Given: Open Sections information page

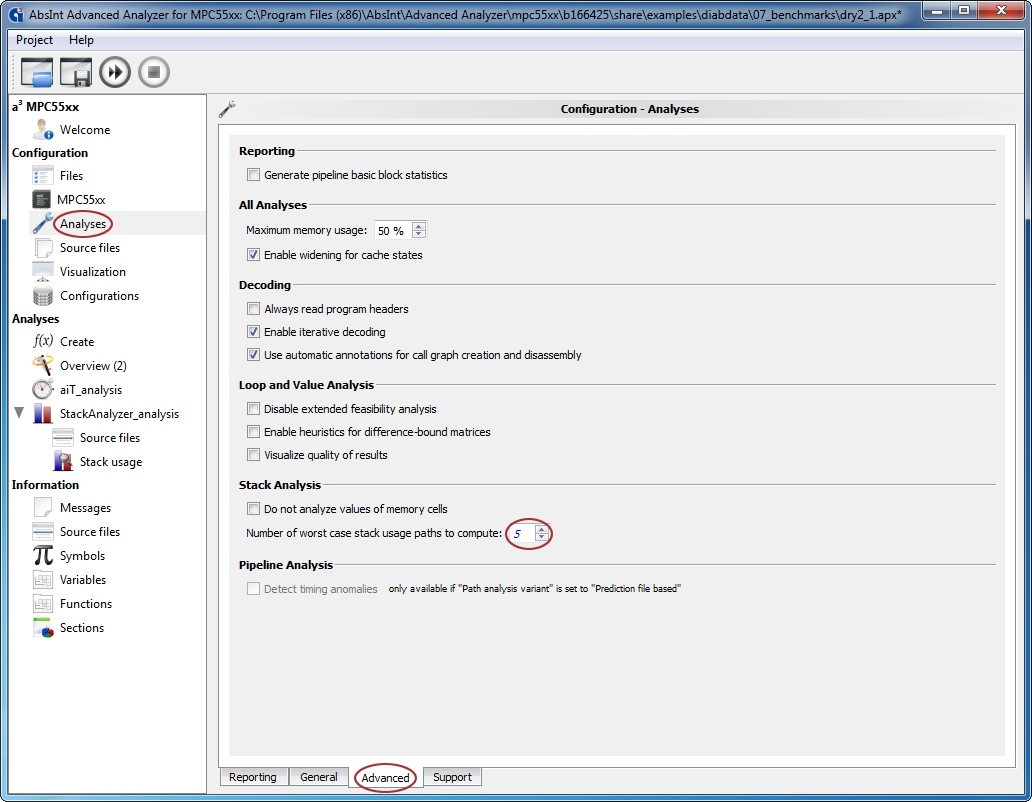Looking at the screenshot, I should click(82, 628).
